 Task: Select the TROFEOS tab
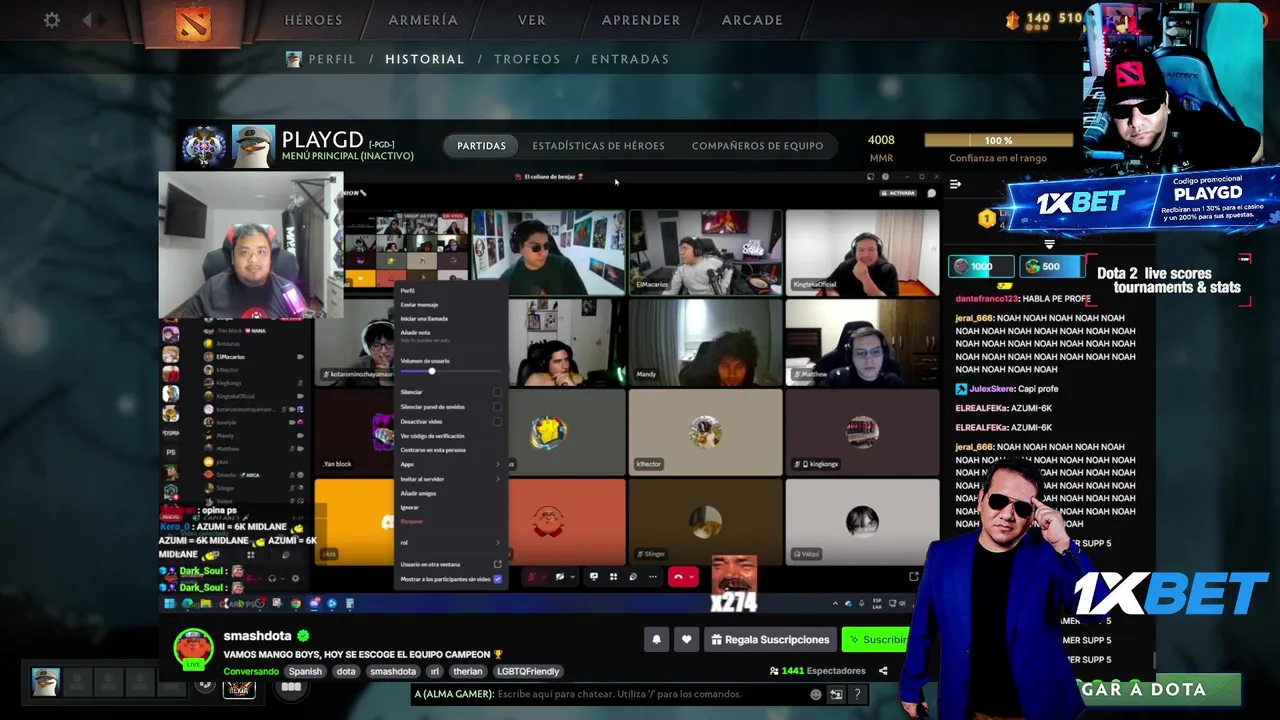coord(527,59)
